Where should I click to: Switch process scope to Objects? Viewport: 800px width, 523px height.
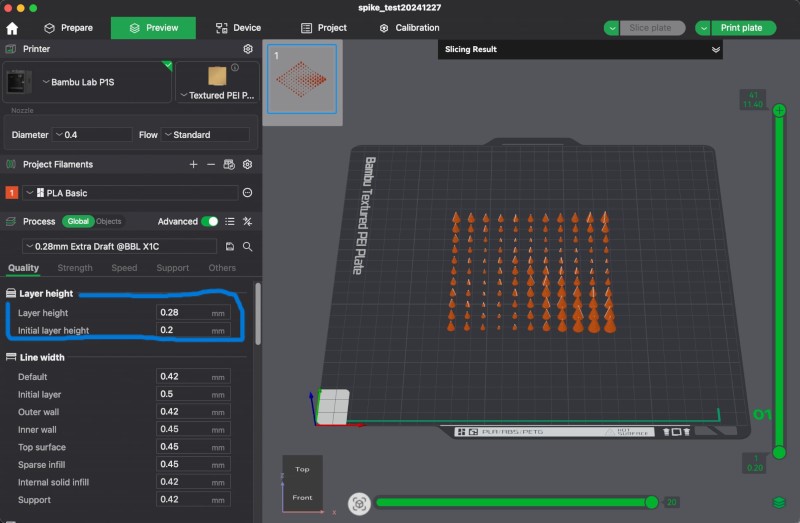click(109, 221)
